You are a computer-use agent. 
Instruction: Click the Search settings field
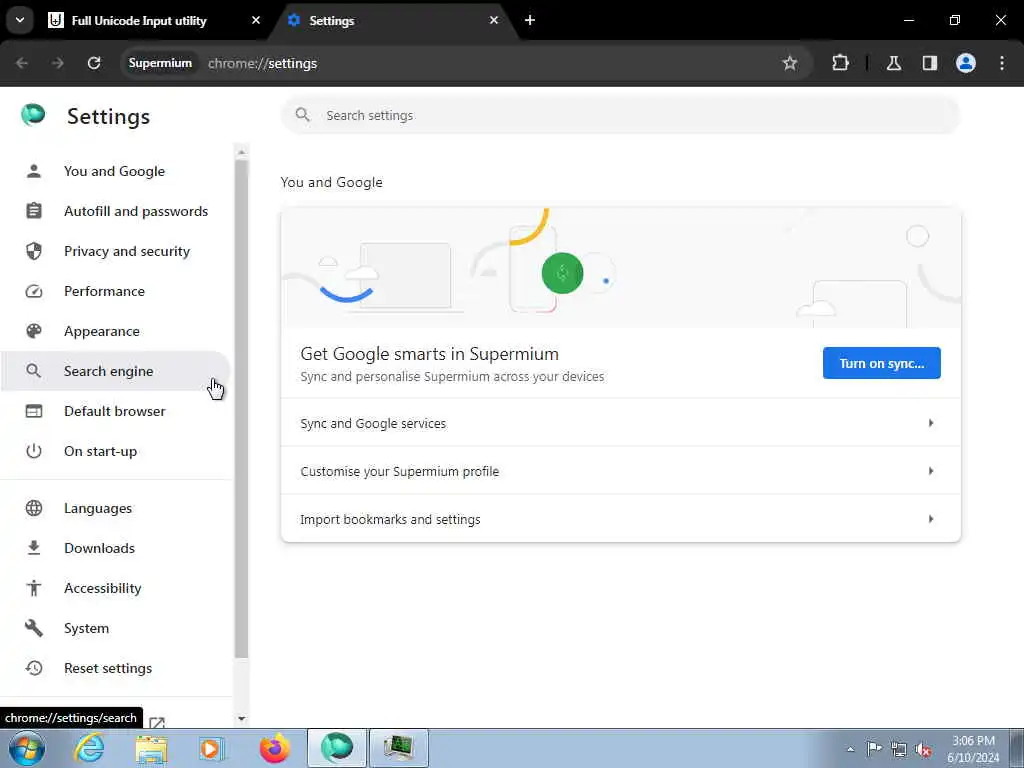point(620,115)
